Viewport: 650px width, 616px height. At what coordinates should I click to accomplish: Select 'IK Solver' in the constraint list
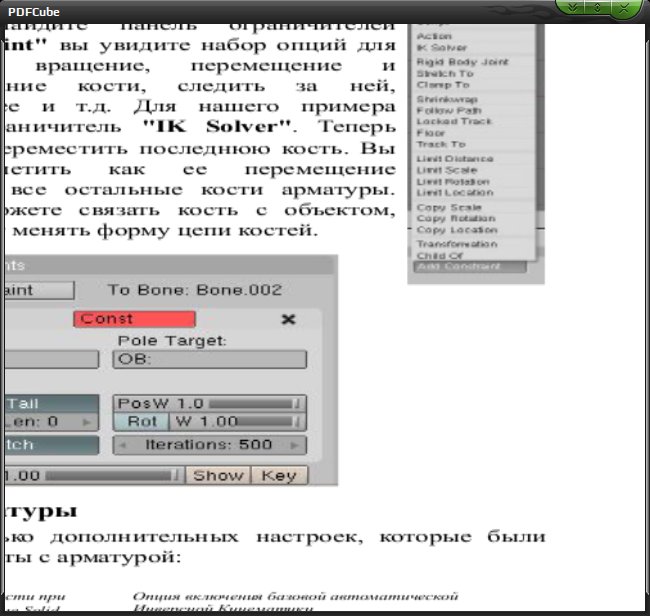pos(441,48)
